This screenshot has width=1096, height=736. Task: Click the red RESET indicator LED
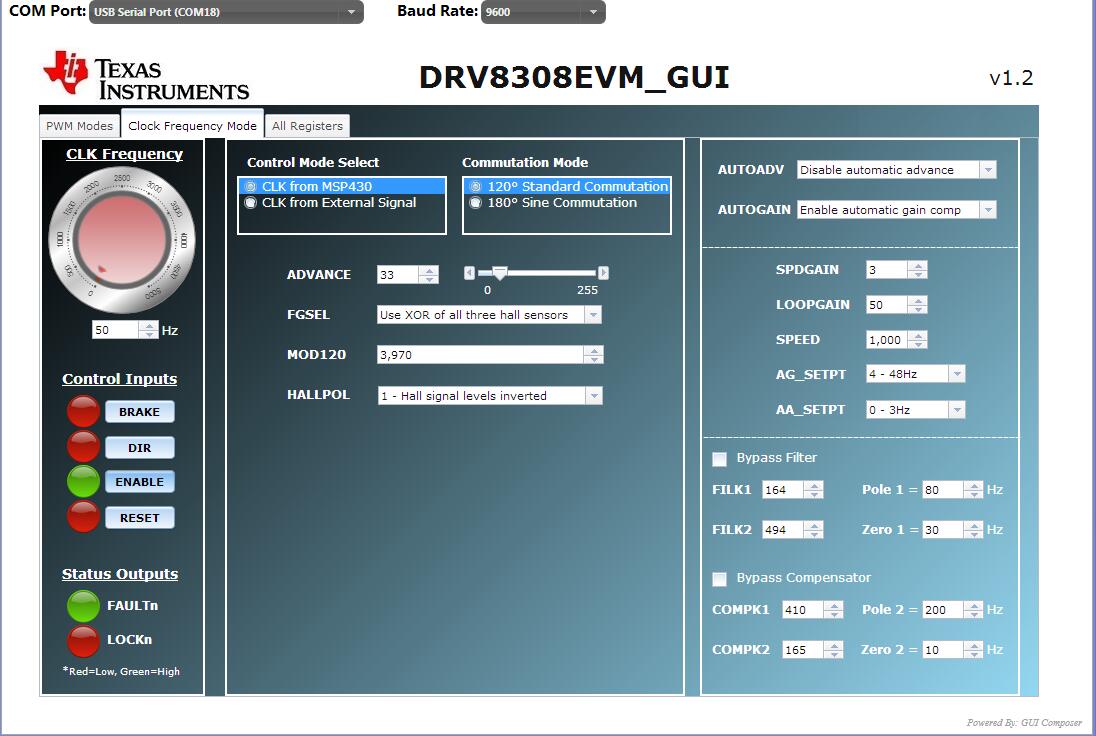pos(83,517)
